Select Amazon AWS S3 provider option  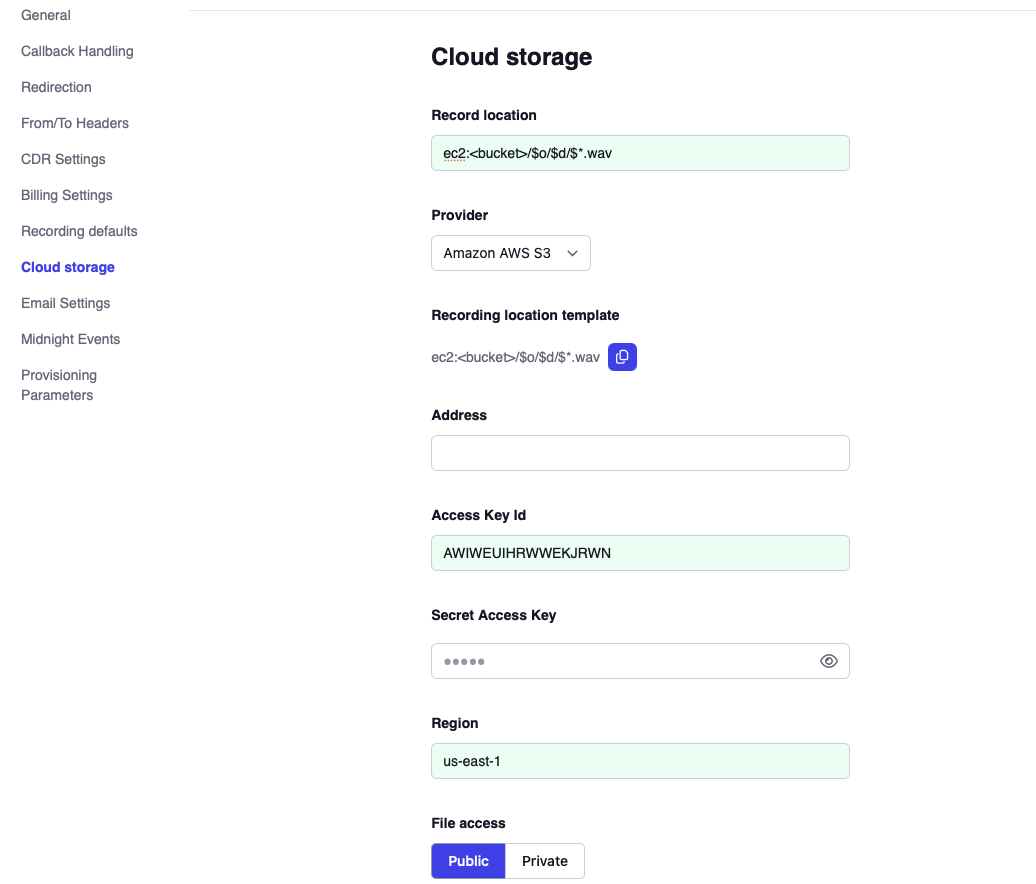point(498,253)
